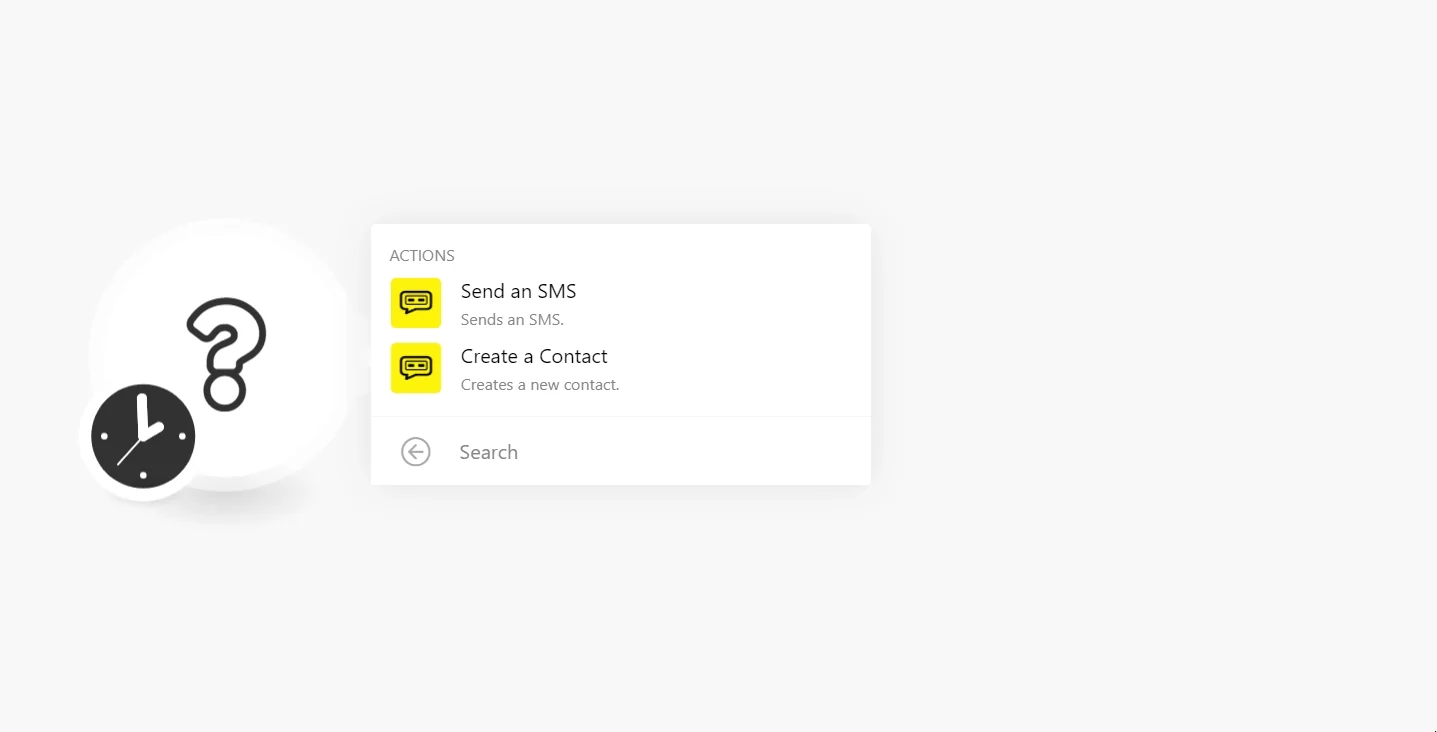Image resolution: width=1437 pixels, height=732 pixels.
Task: Click the speech bubble glyph in the Create a Contact icon
Action: coord(416,367)
